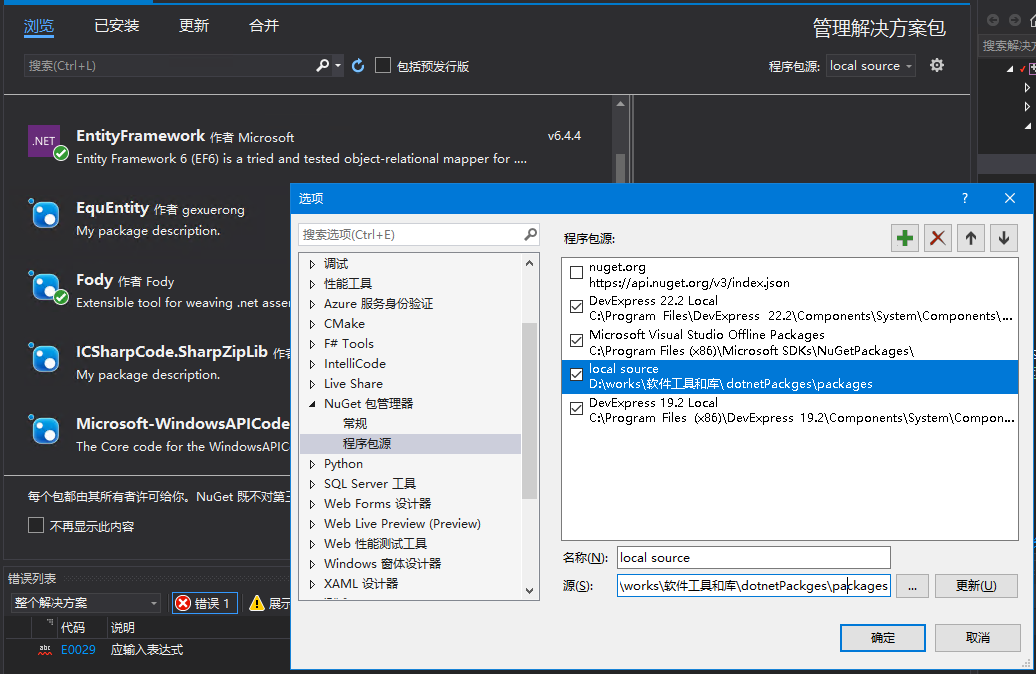
Task: Open the 程序包源 local source dropdown
Action: point(871,66)
